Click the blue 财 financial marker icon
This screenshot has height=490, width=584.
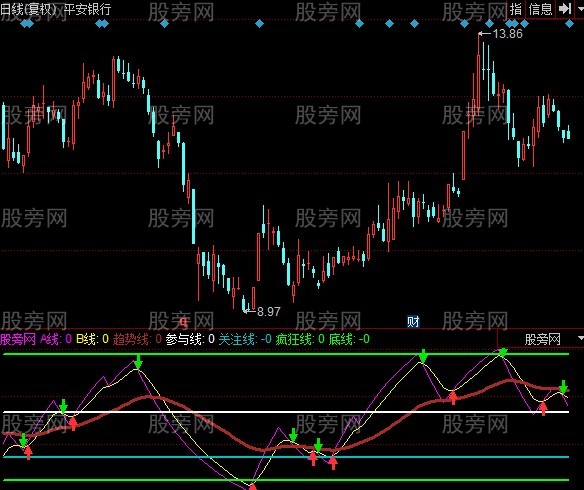pos(413,321)
